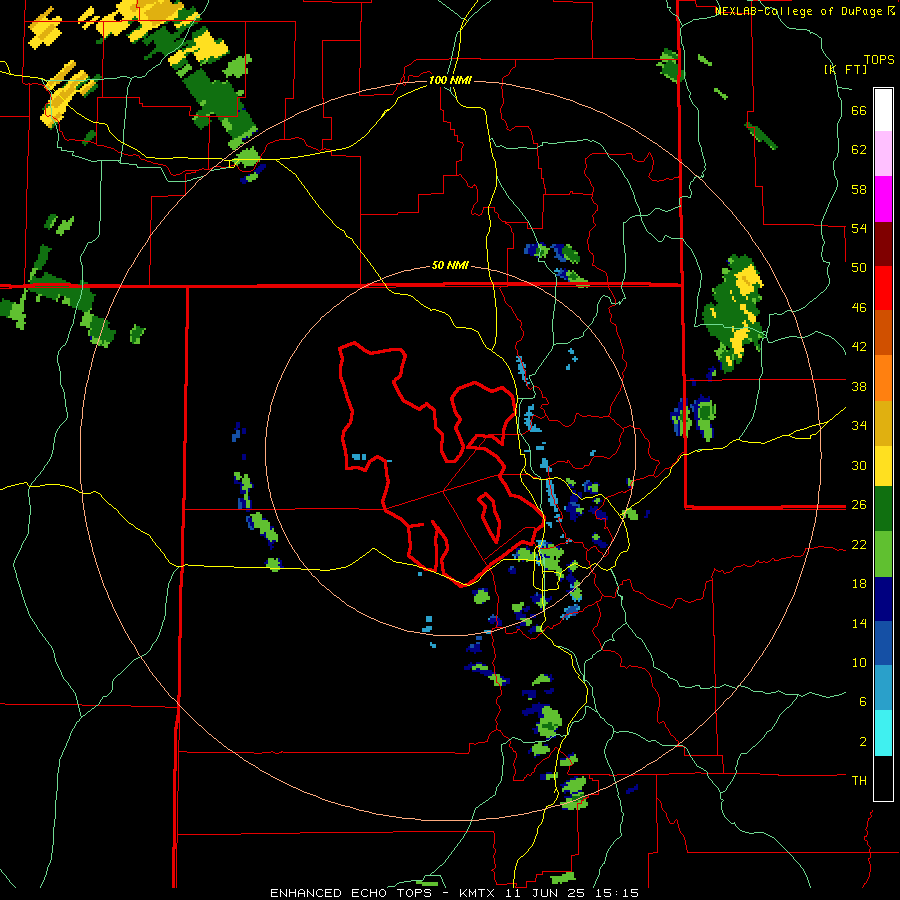The image size is (900, 900).
Task: Click the '15:15' timestamp in the caption
Action: pos(617,893)
